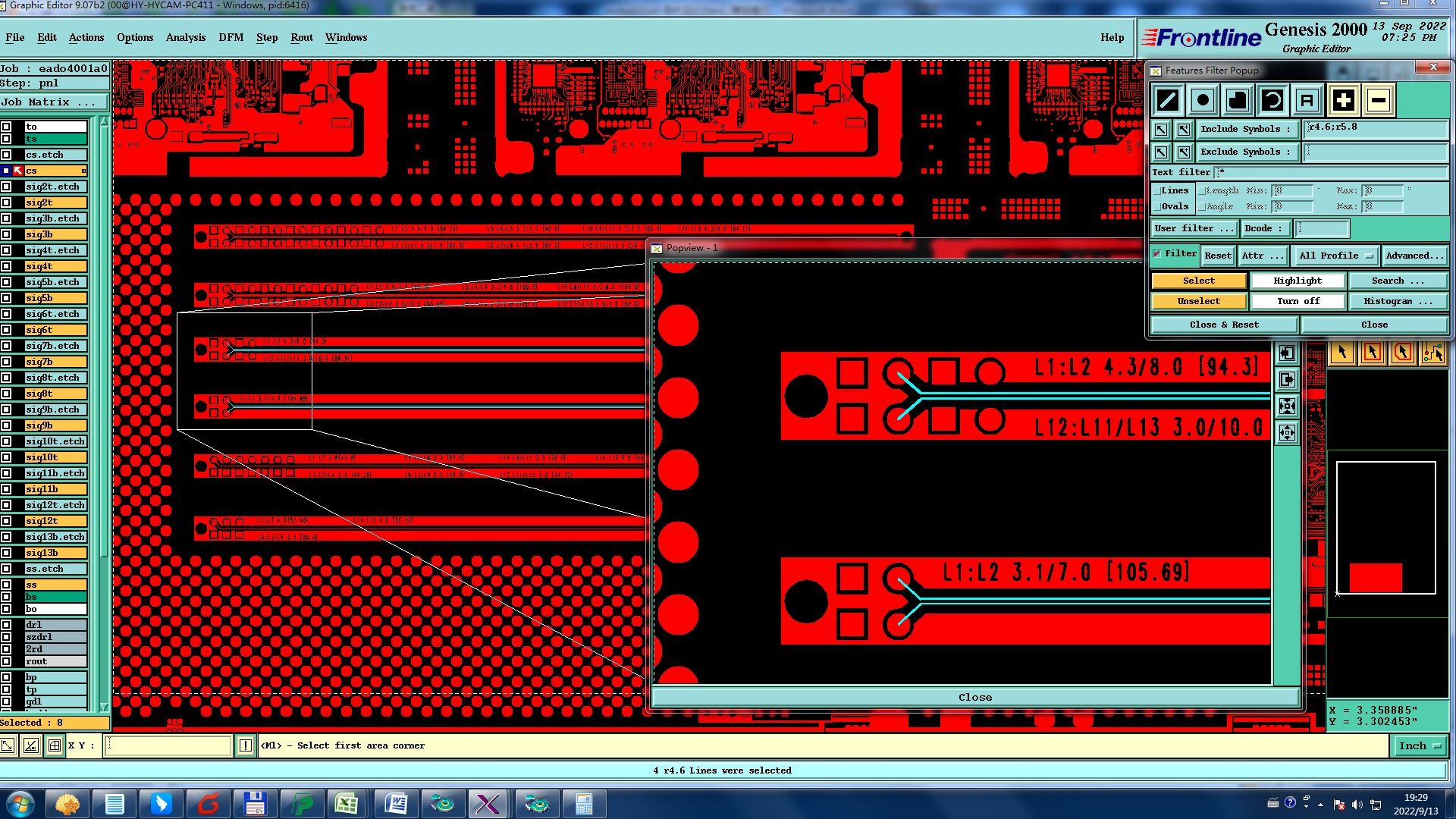The height and width of the screenshot is (819, 1456).
Task: Open the All Profile dropdown
Action: pyautogui.click(x=1336, y=256)
